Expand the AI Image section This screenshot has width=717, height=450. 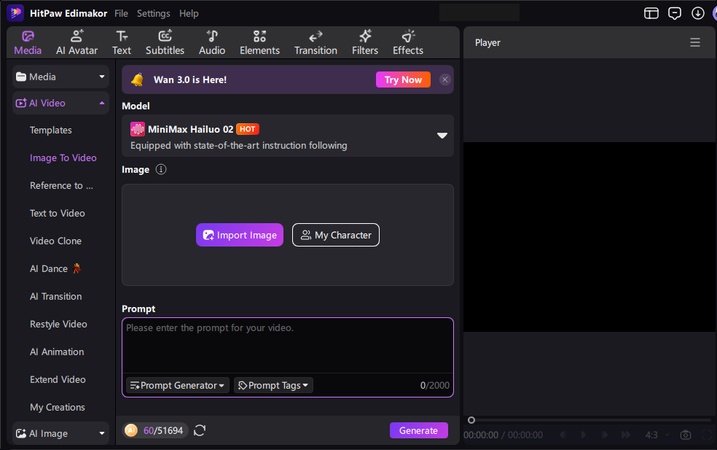(x=60, y=434)
